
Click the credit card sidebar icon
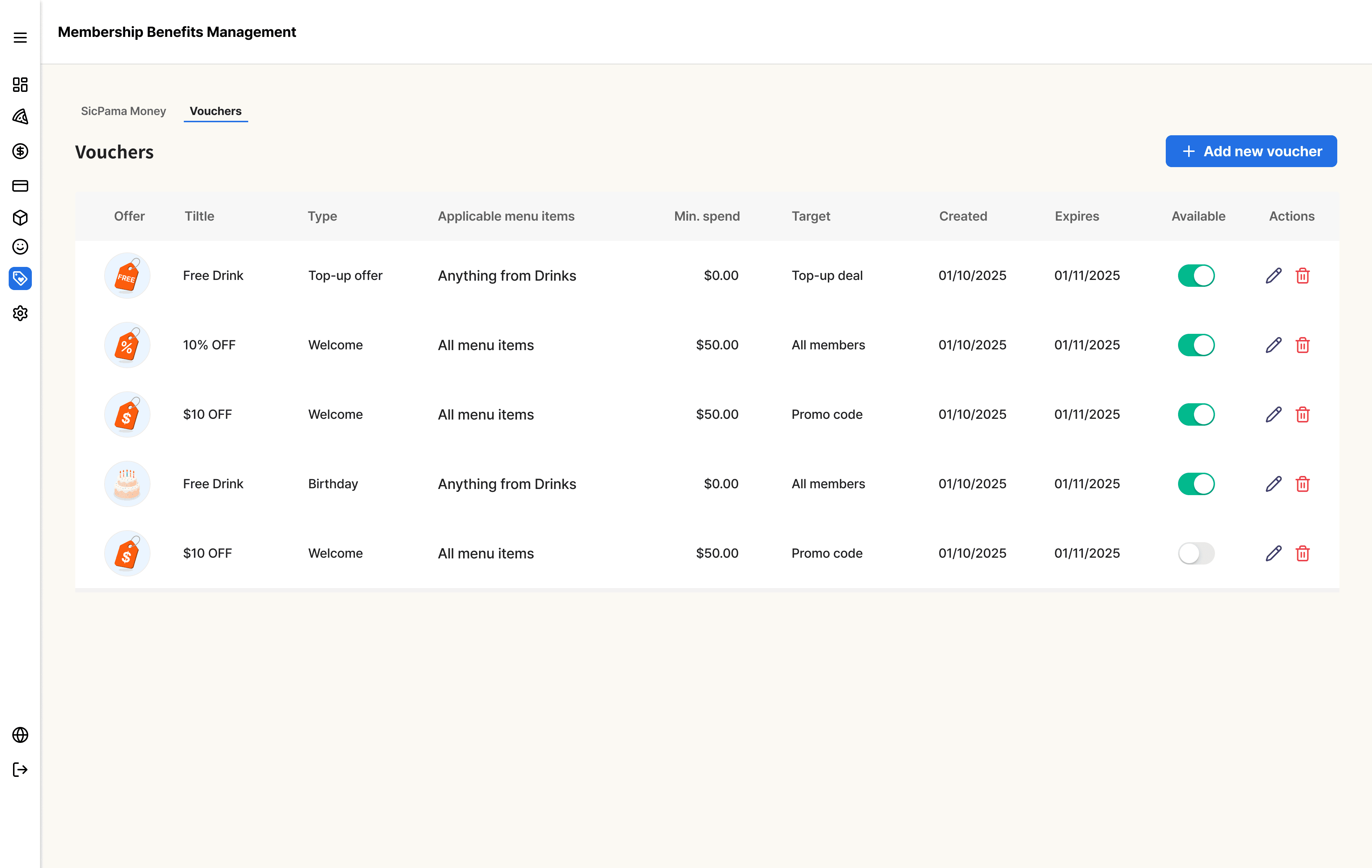click(x=20, y=186)
